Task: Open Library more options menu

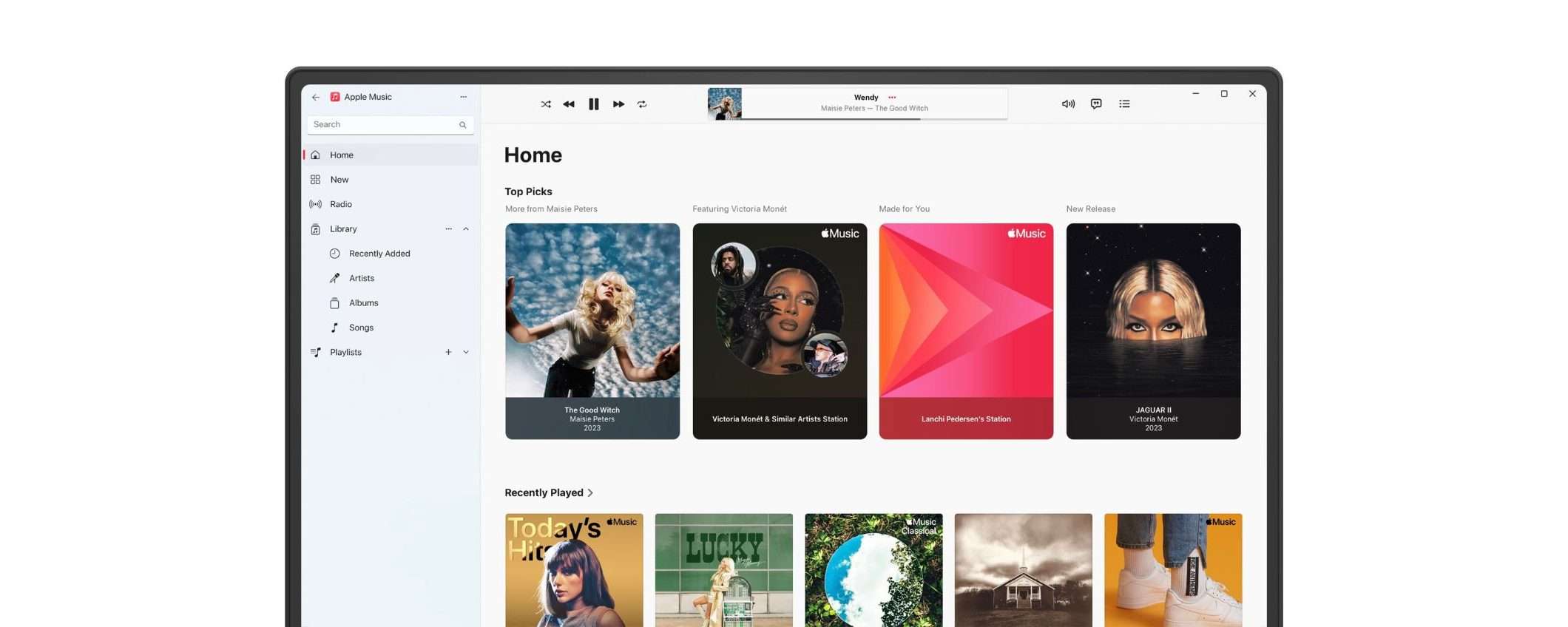Action: tap(448, 229)
